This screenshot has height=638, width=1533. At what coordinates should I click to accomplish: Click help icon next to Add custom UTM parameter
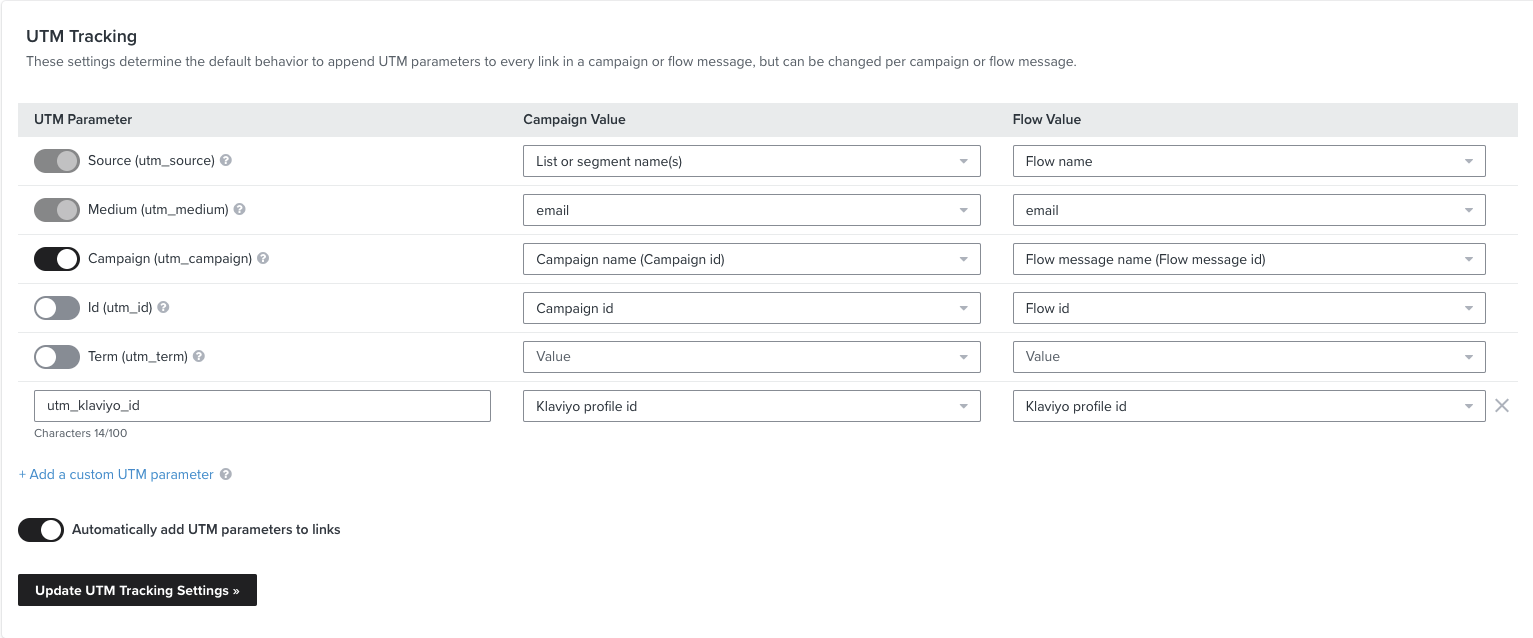(x=226, y=475)
